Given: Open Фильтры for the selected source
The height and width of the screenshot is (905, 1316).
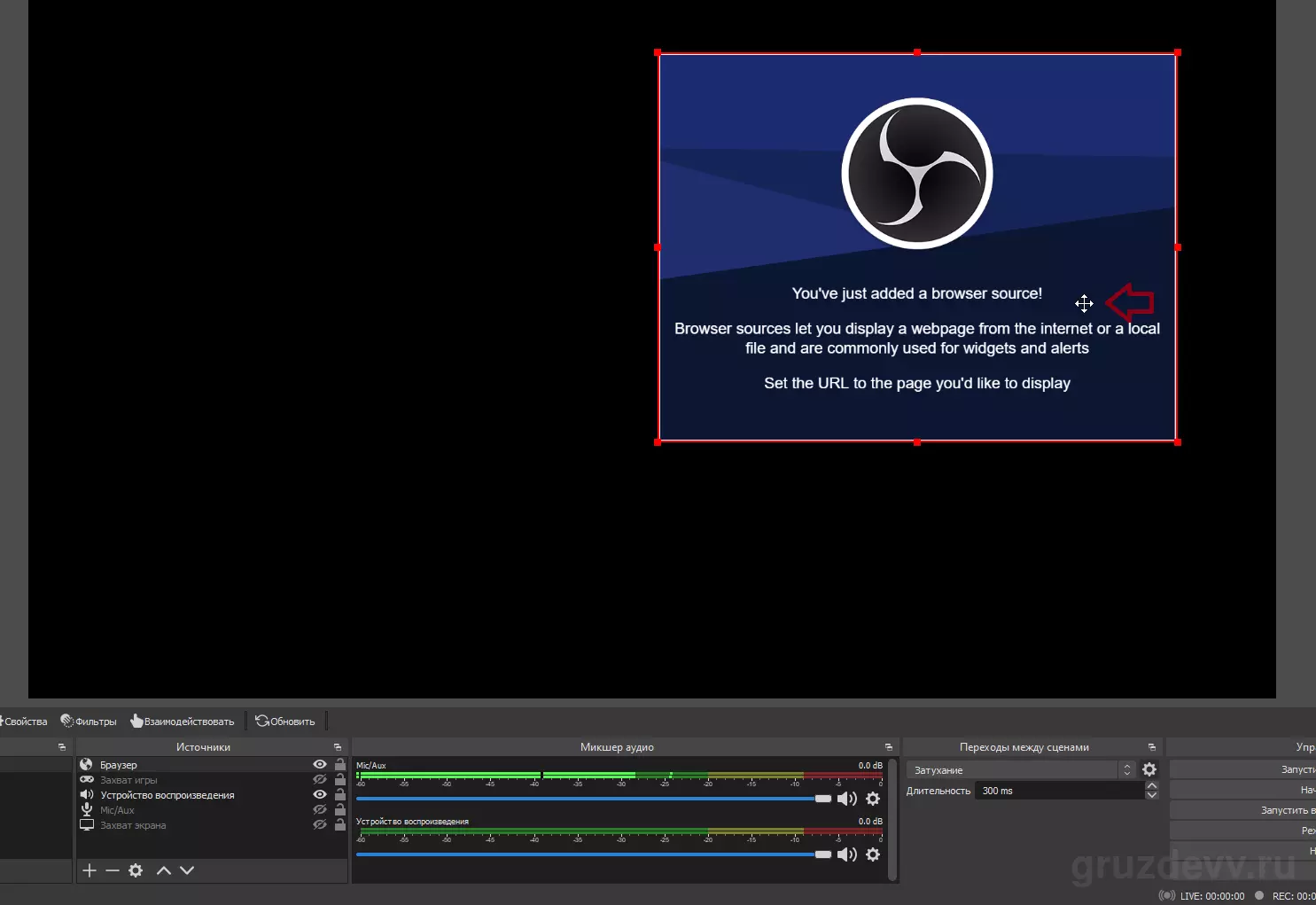Looking at the screenshot, I should click(89, 722).
